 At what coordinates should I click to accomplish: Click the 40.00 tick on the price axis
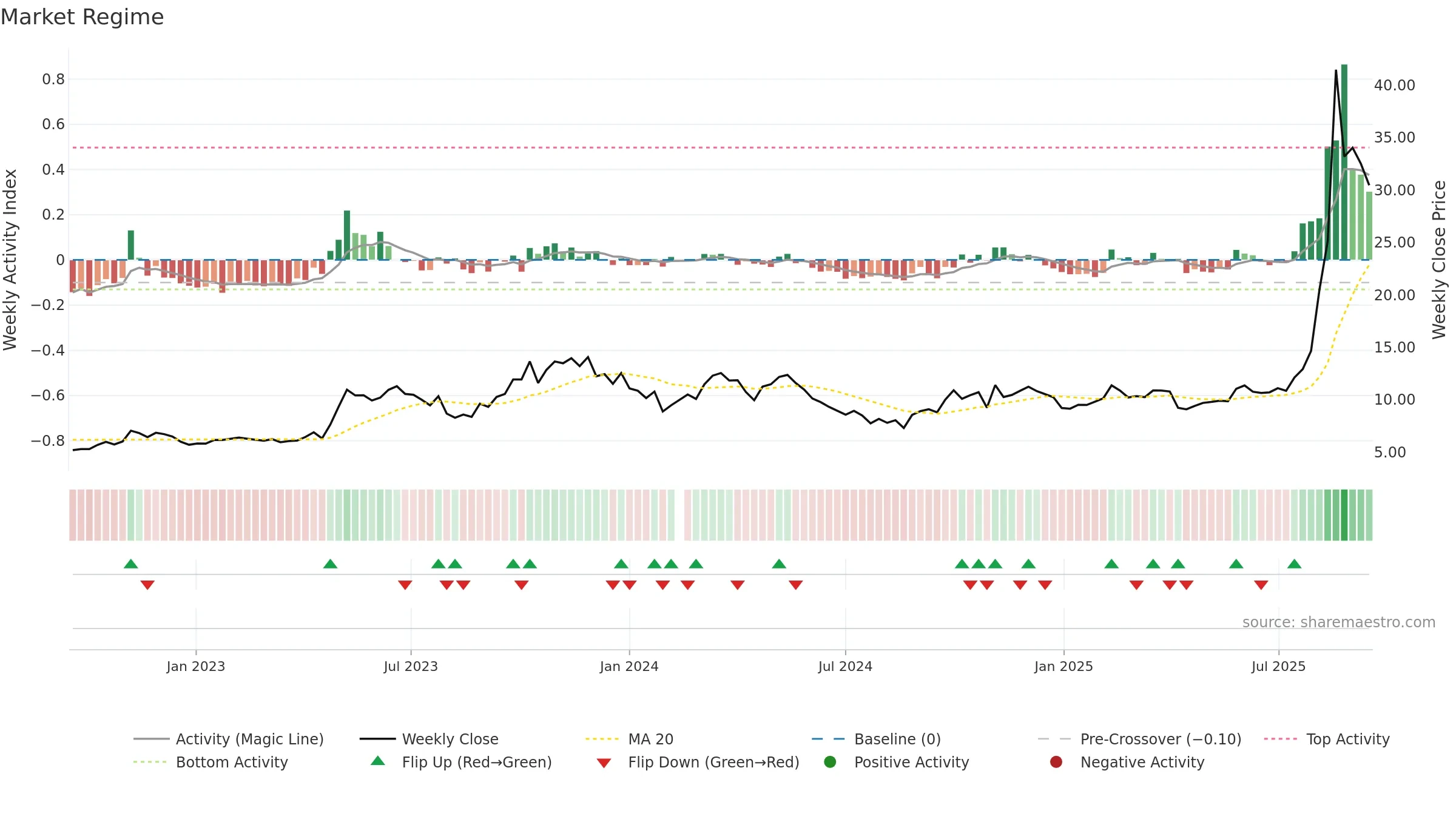point(1395,86)
